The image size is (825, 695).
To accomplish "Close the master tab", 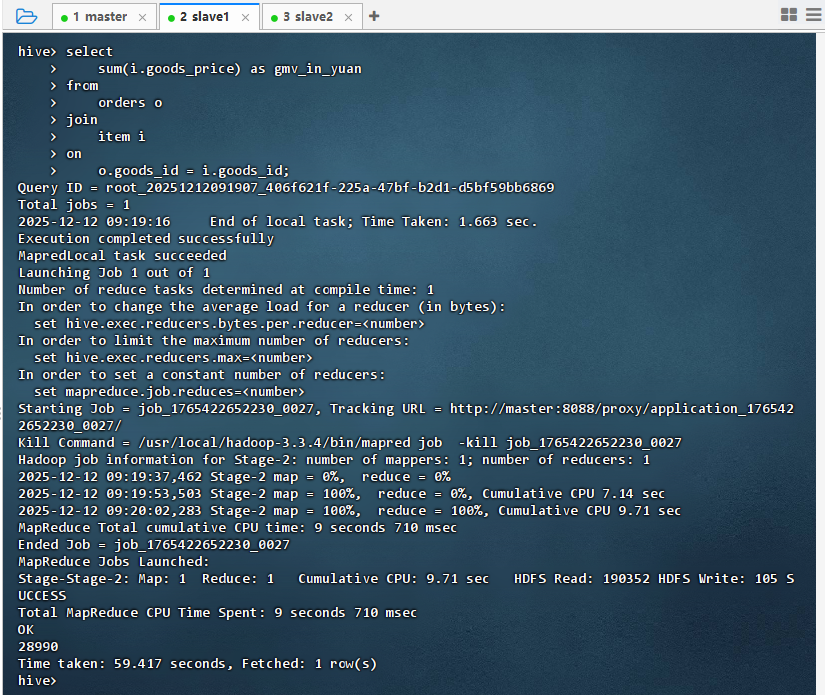I will coord(143,17).
